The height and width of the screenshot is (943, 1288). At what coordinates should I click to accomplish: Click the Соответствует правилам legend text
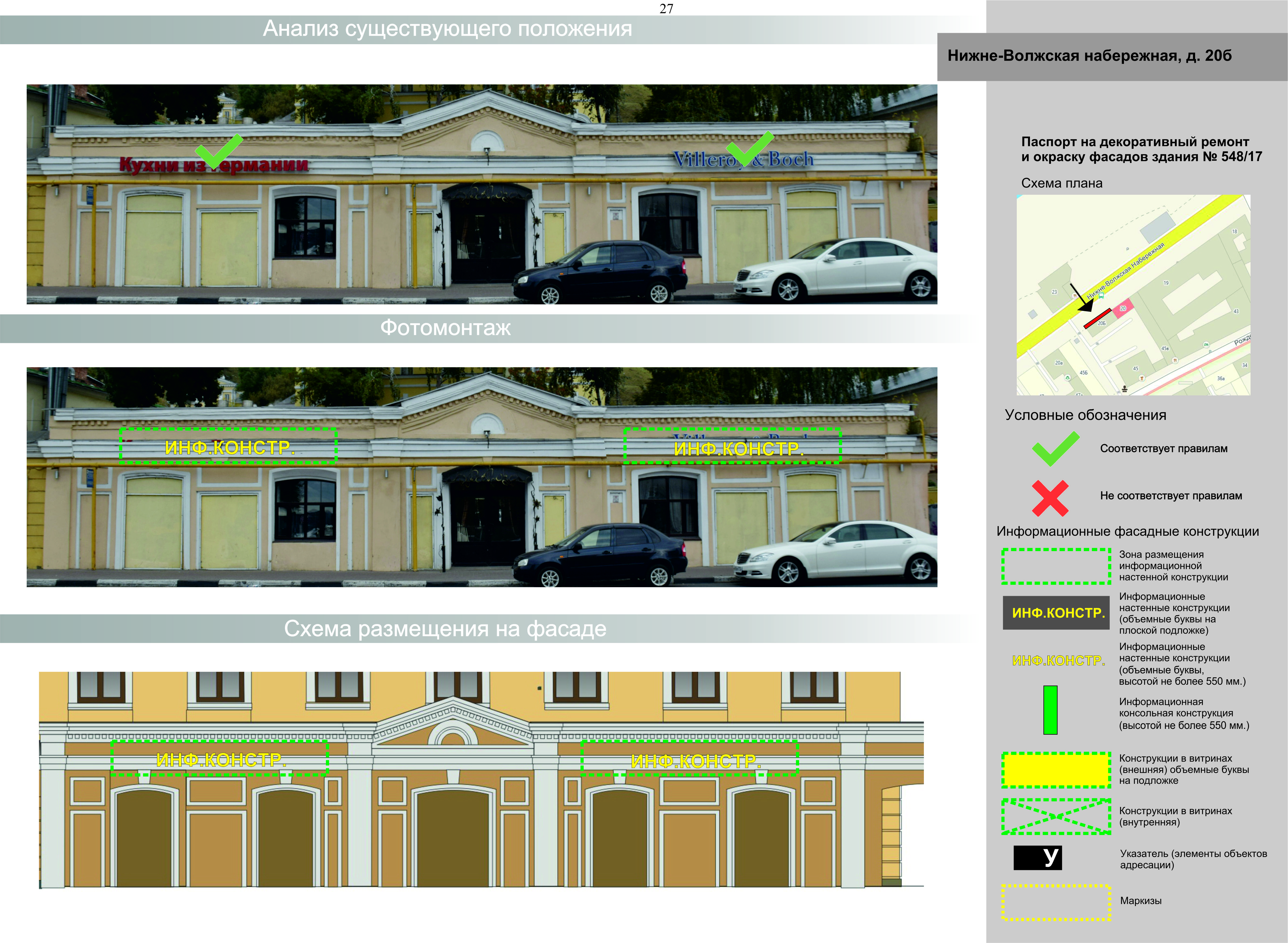click(x=1164, y=449)
